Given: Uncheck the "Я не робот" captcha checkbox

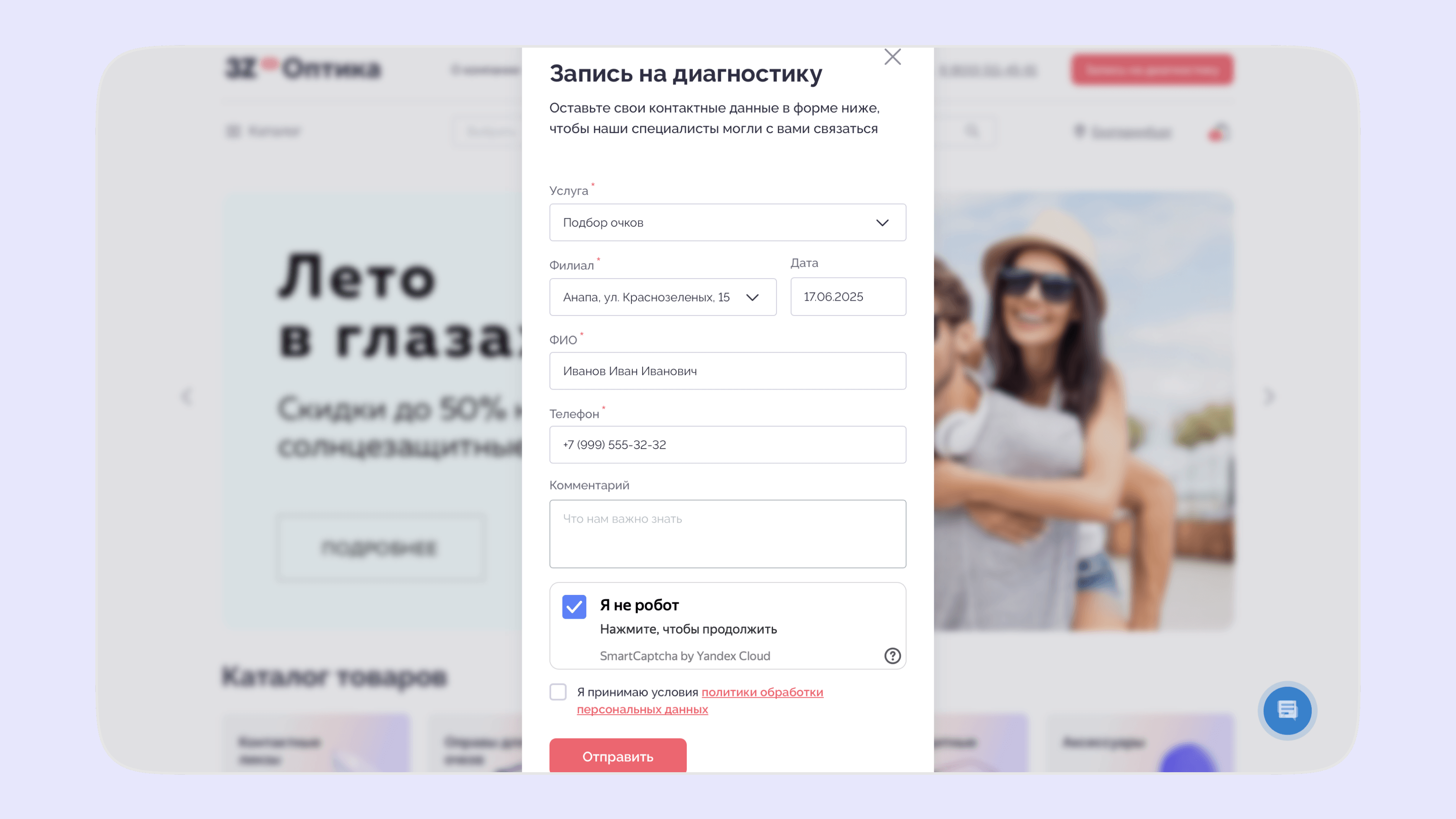Looking at the screenshot, I should click(574, 607).
